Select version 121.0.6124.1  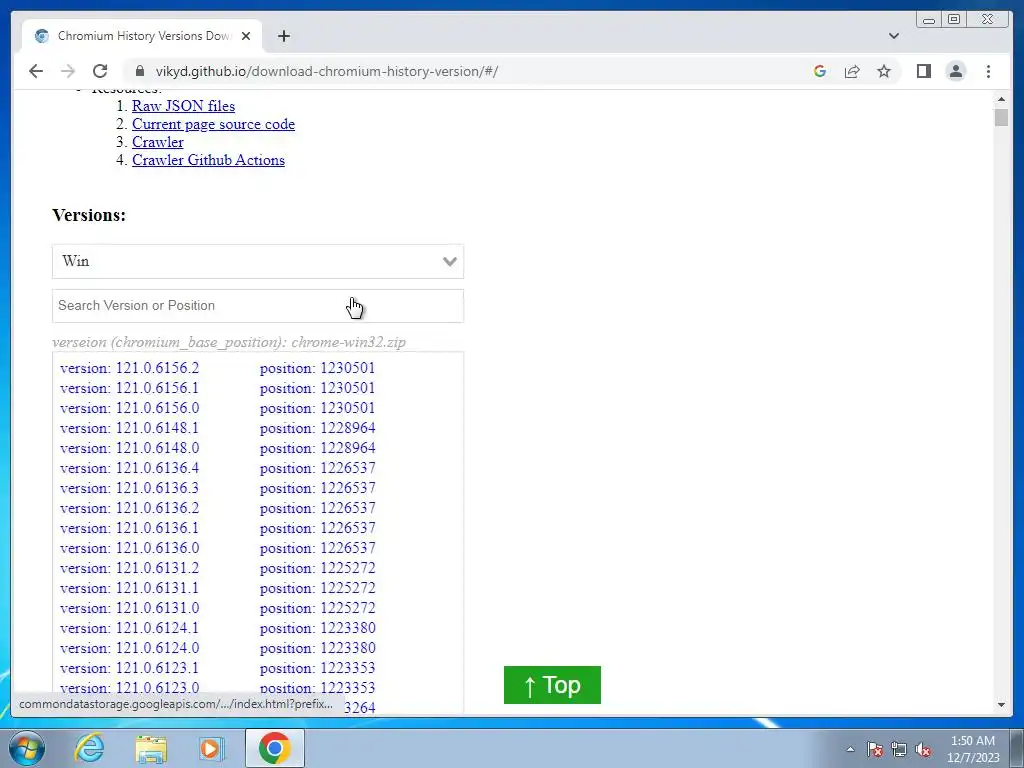(x=129, y=628)
